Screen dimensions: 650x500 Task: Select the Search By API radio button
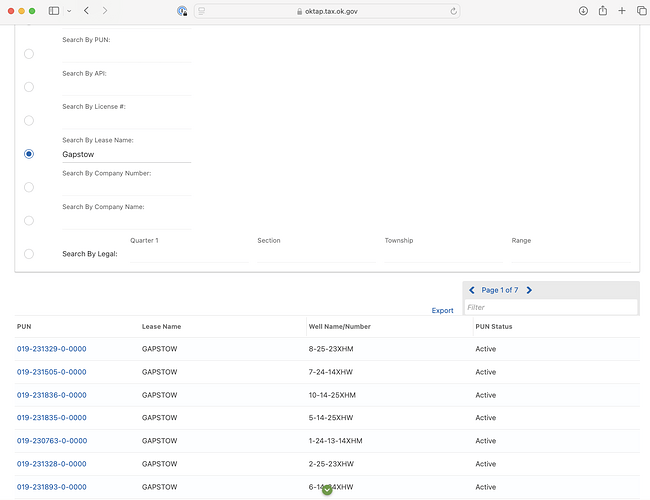pyautogui.click(x=29, y=87)
